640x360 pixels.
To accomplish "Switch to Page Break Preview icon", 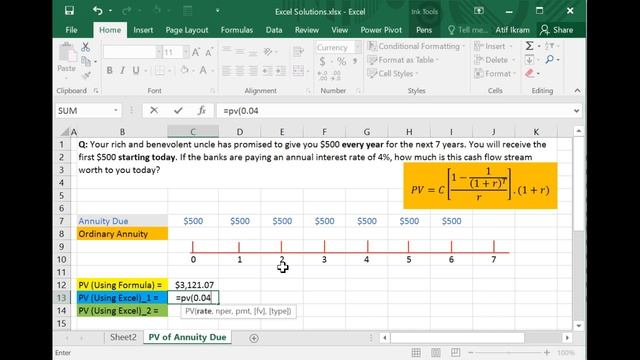I will 456,352.
